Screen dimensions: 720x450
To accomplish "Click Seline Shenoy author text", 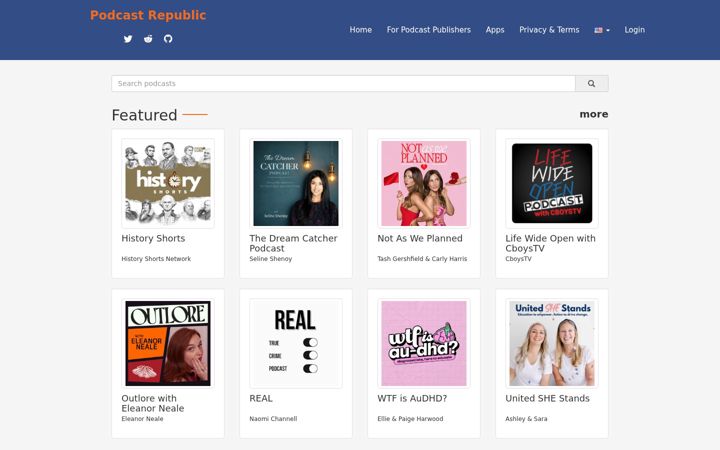I will [270, 259].
